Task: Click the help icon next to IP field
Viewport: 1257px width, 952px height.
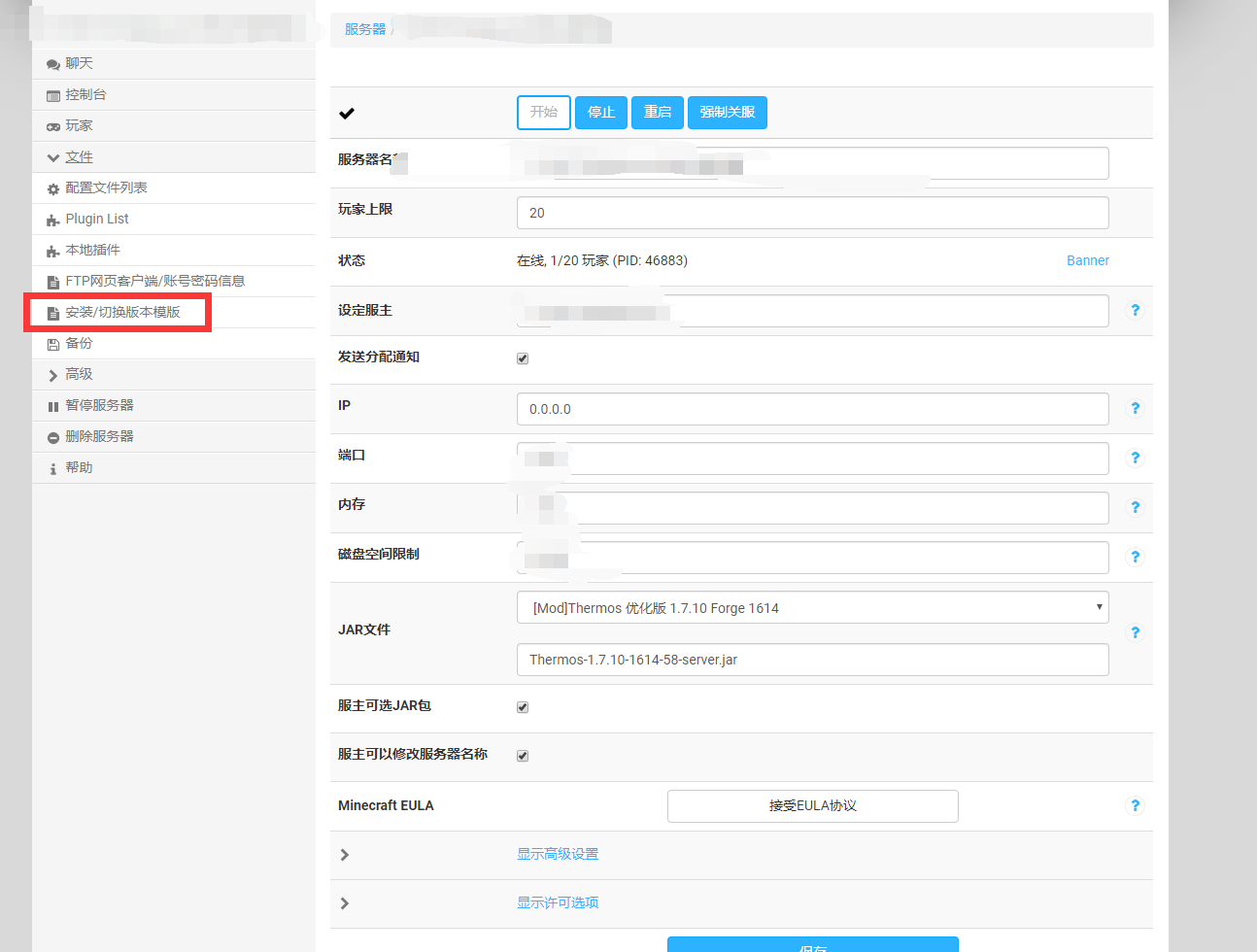Action: [x=1135, y=409]
